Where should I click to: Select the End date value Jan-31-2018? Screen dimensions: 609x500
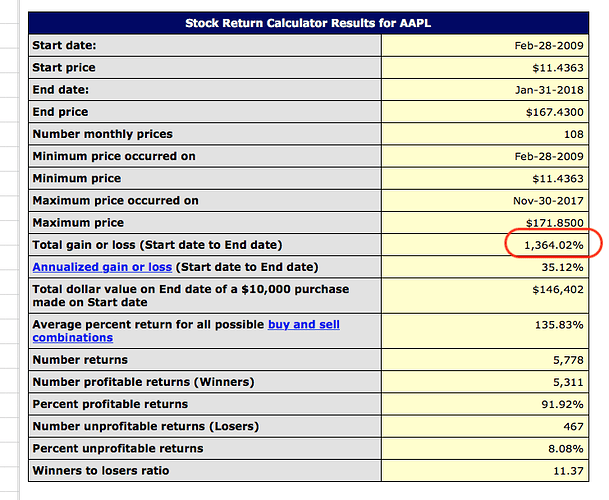549,90
